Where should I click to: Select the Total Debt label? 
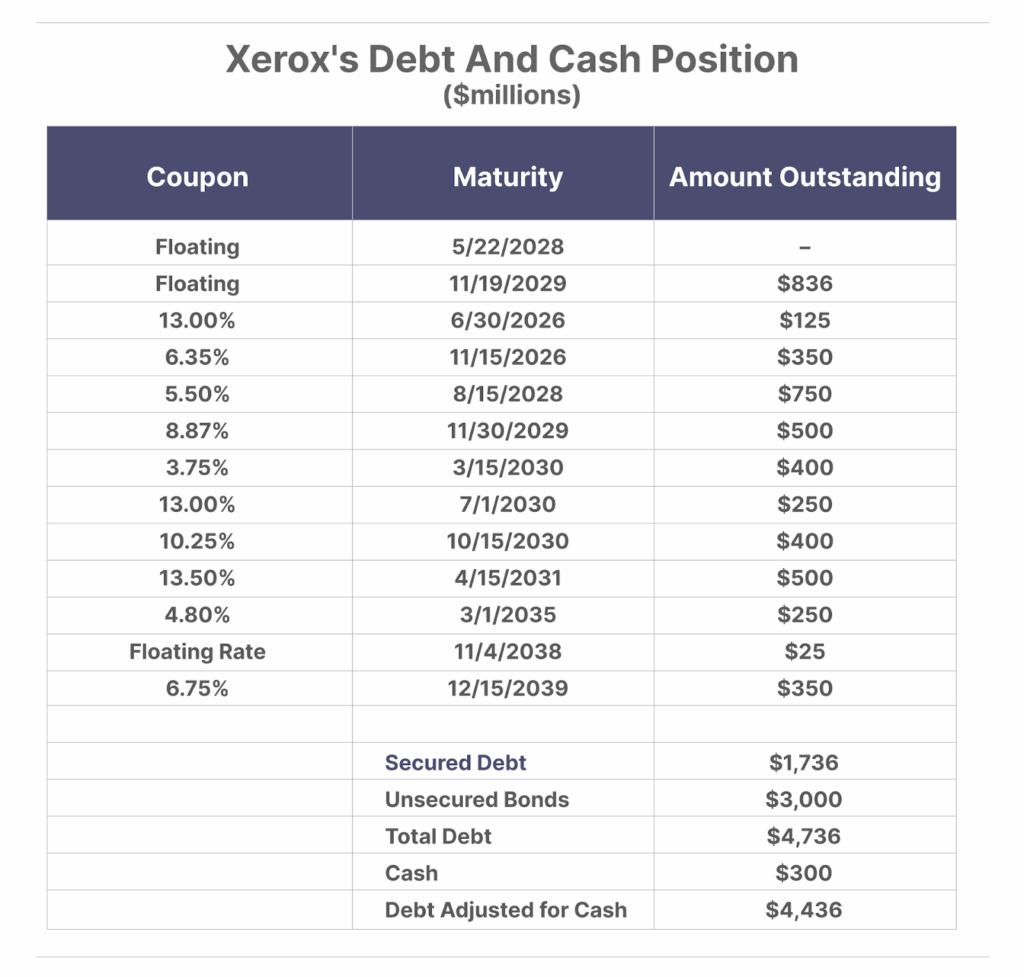[438, 836]
